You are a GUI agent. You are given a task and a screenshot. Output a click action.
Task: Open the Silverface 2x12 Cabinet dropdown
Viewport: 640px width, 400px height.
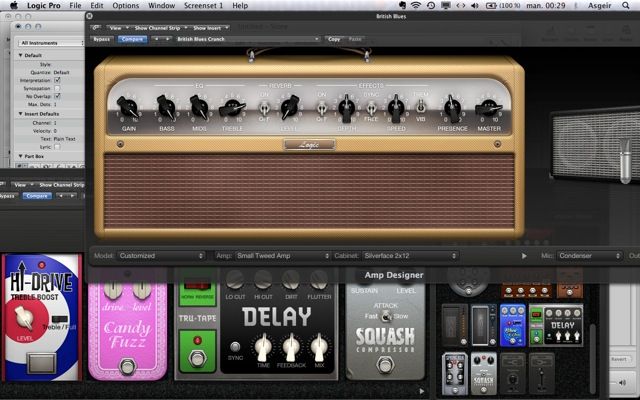[410, 256]
